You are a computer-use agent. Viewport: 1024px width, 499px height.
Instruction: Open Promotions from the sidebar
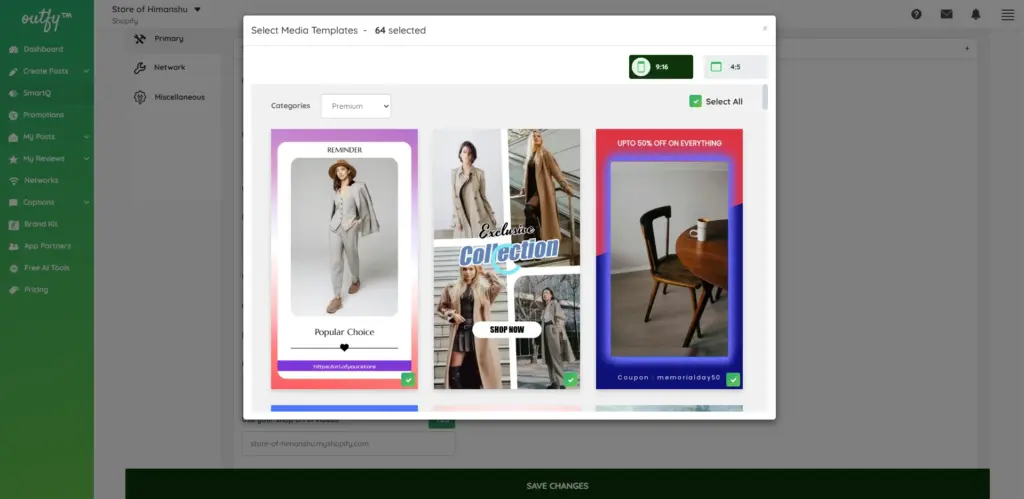tap(43, 115)
